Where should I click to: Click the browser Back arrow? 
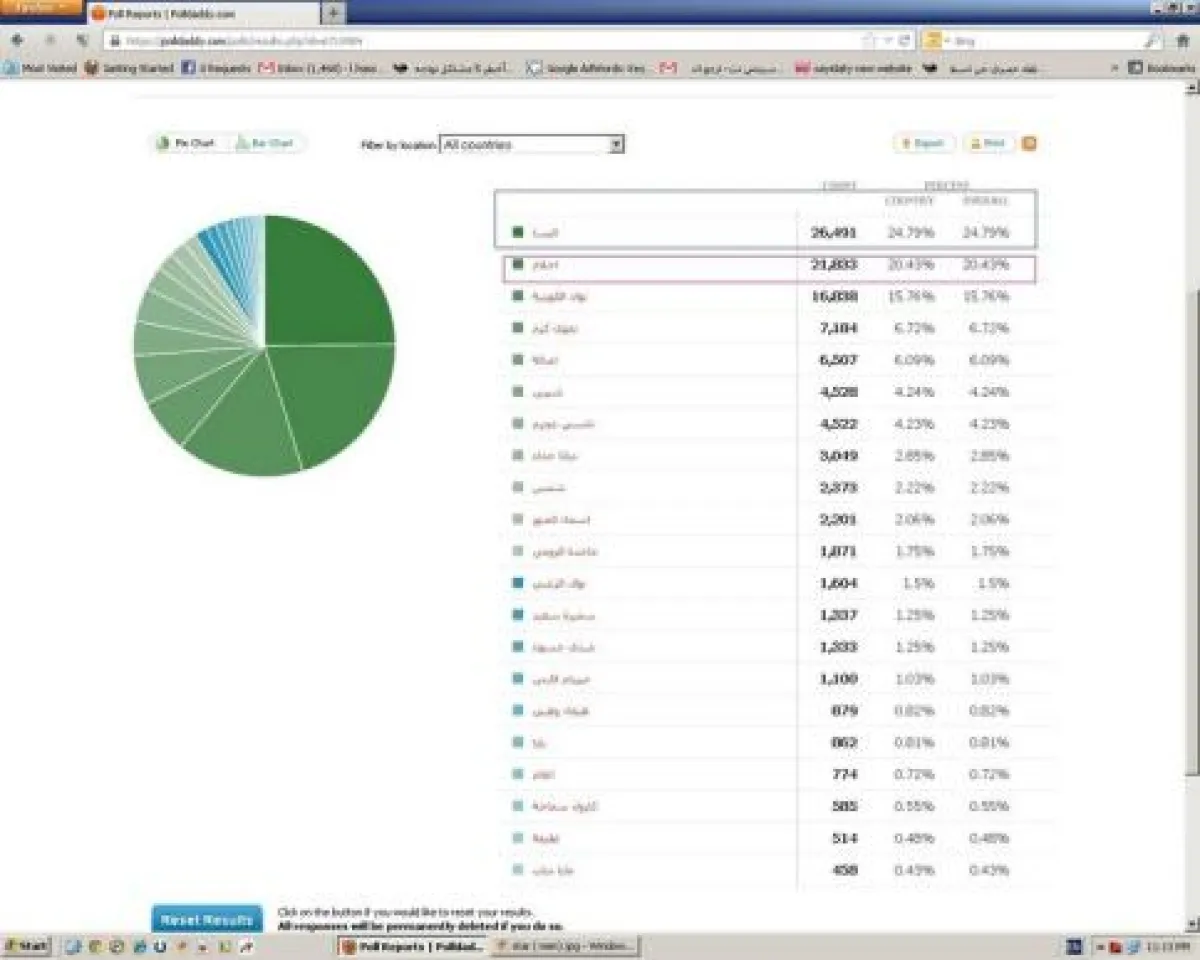click(x=17, y=41)
